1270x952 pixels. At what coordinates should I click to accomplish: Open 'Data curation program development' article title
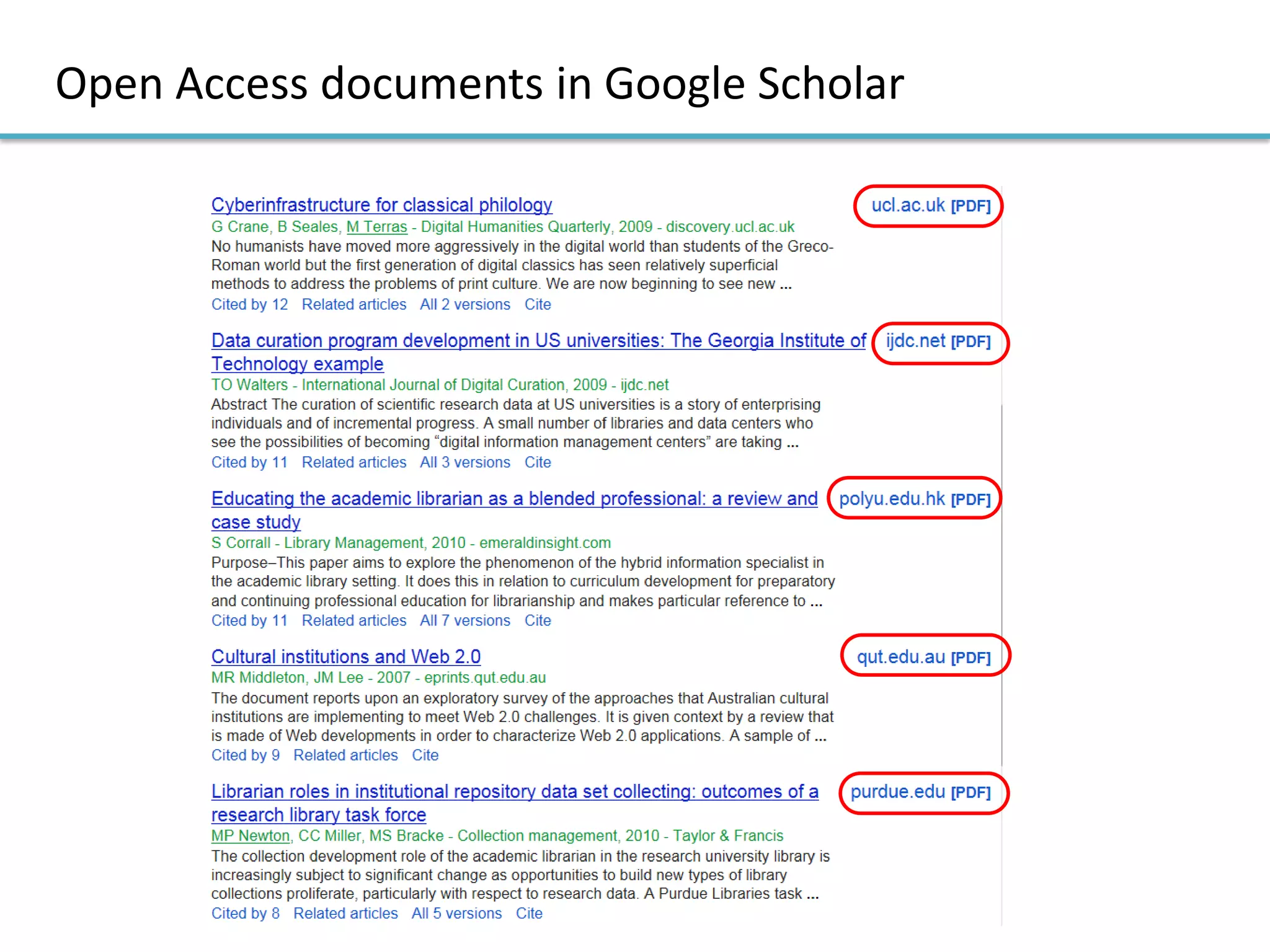[538, 352]
